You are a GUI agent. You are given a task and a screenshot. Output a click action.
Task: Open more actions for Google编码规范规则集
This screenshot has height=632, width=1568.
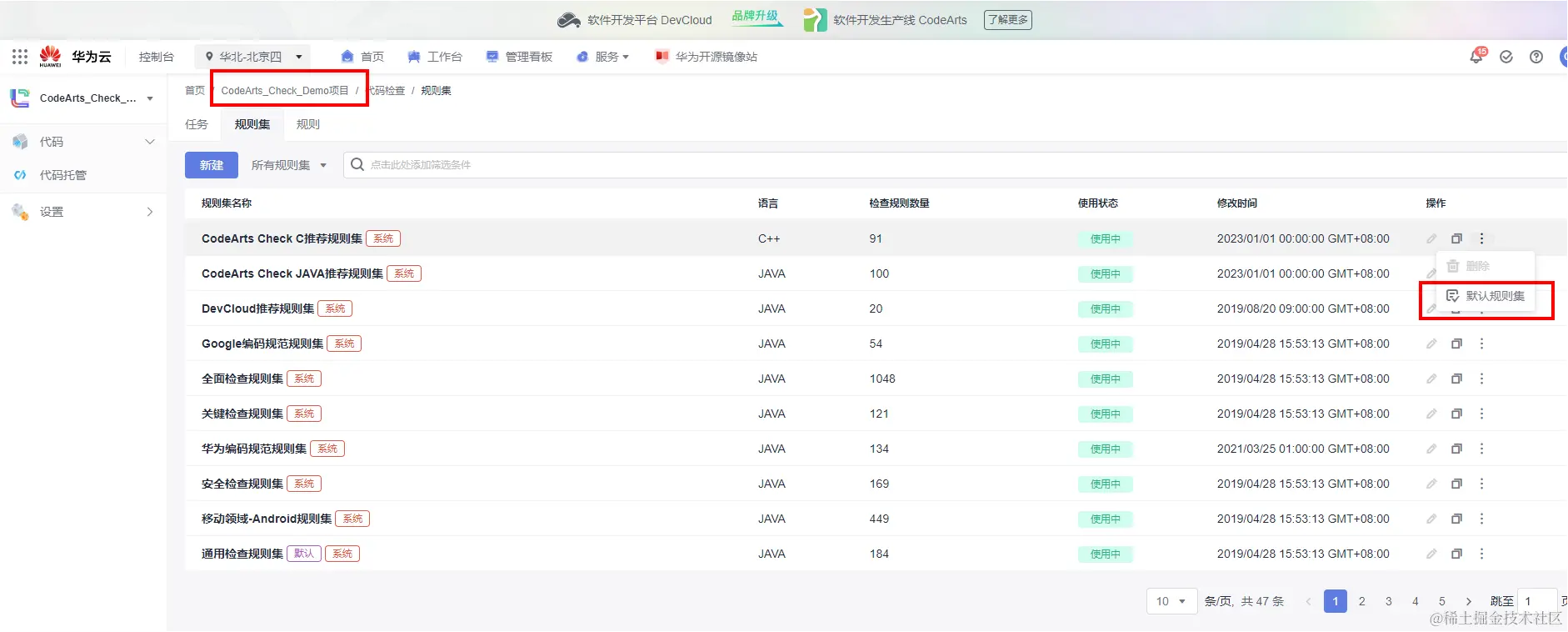click(x=1481, y=344)
